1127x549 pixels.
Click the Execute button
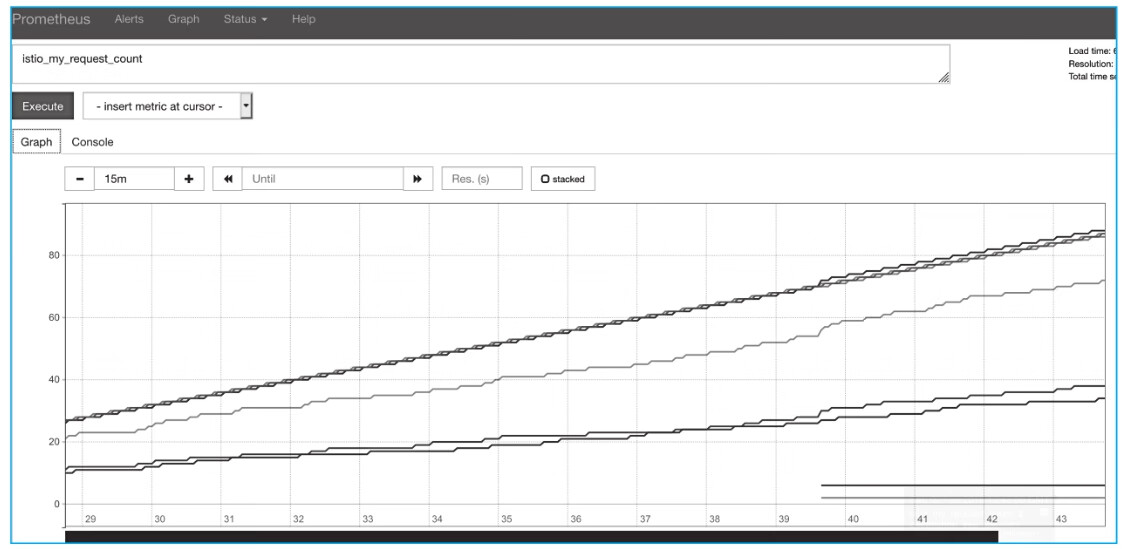click(x=42, y=106)
